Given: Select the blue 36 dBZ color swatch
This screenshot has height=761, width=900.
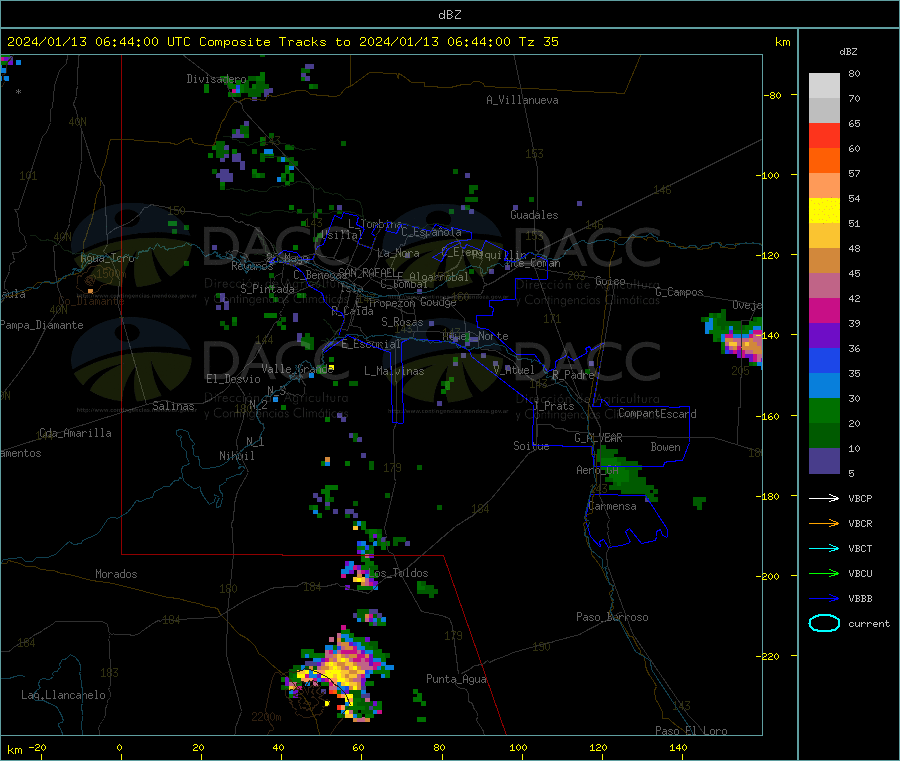Looking at the screenshot, I should click(824, 360).
